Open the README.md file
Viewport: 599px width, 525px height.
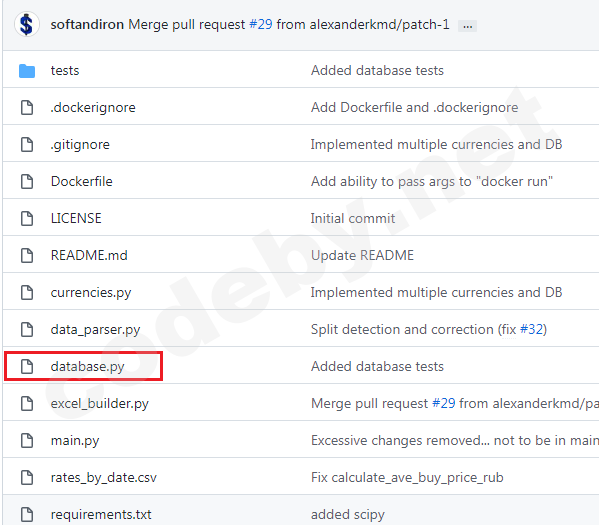click(x=89, y=255)
